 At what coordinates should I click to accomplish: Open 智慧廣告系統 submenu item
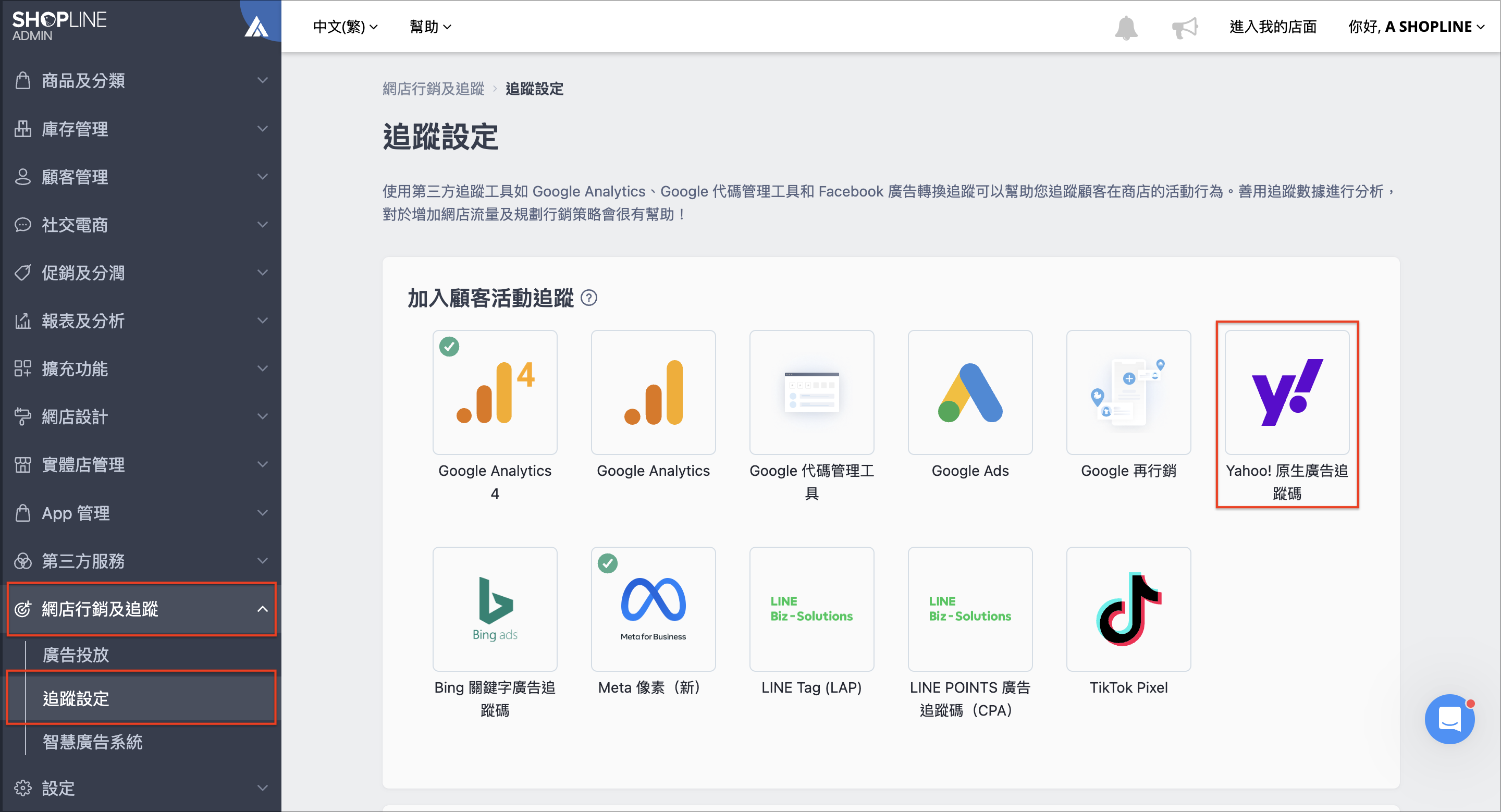point(92,742)
